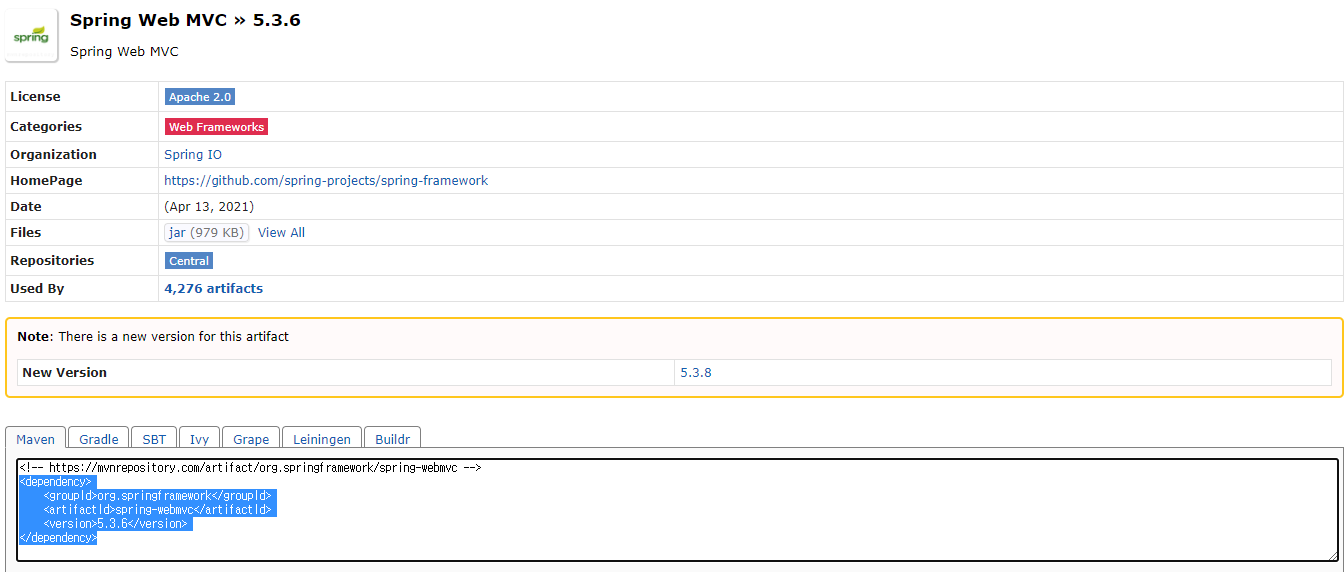The image size is (1344, 572).
Task: Click the Spring logo icon
Action: click(x=31, y=36)
